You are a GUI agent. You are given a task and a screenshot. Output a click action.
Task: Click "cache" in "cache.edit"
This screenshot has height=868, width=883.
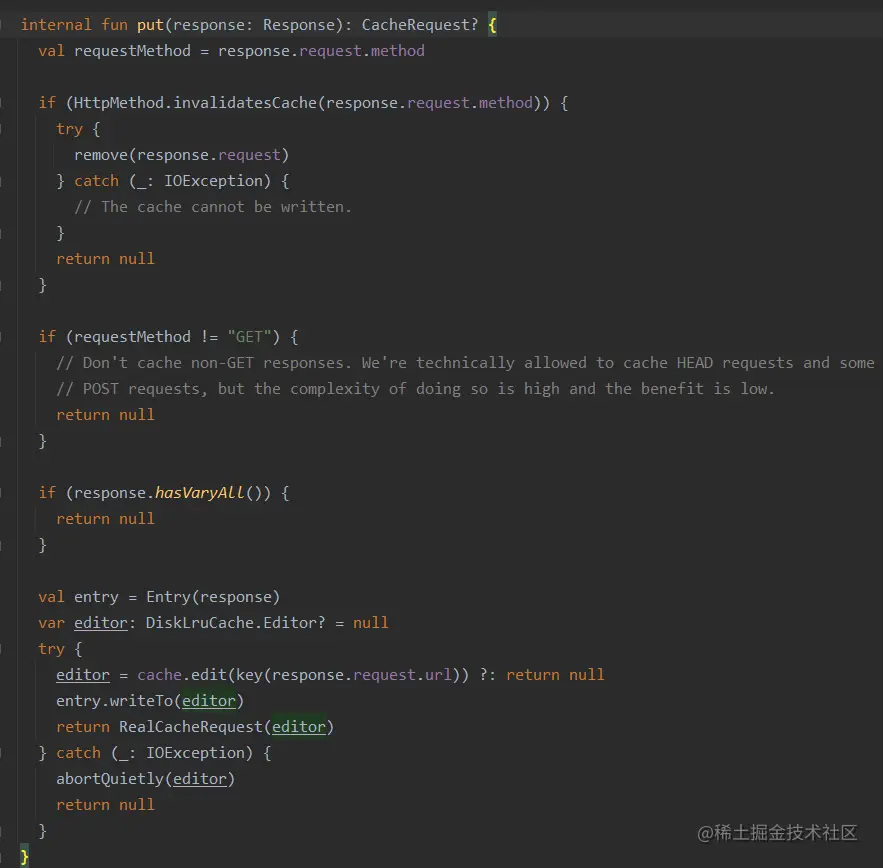click(x=159, y=675)
